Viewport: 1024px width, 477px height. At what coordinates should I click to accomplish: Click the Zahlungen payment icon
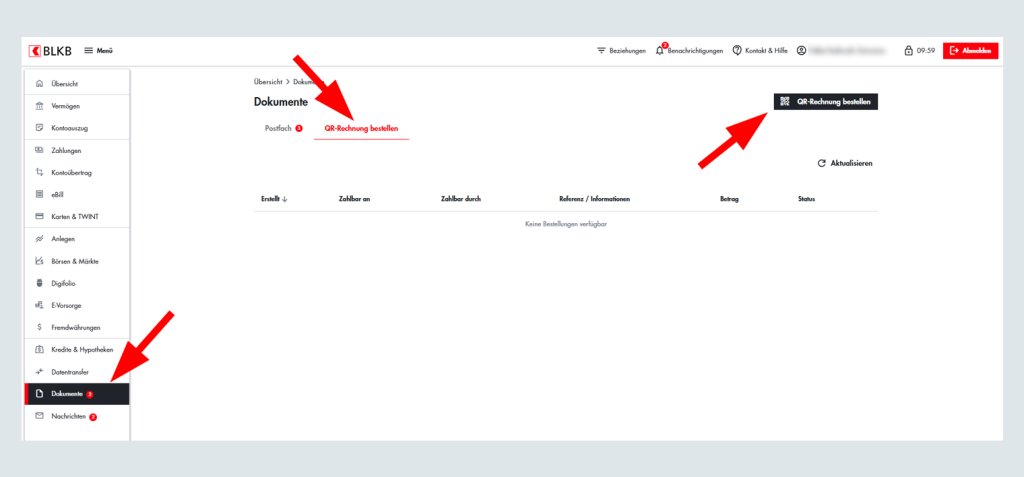[x=39, y=150]
